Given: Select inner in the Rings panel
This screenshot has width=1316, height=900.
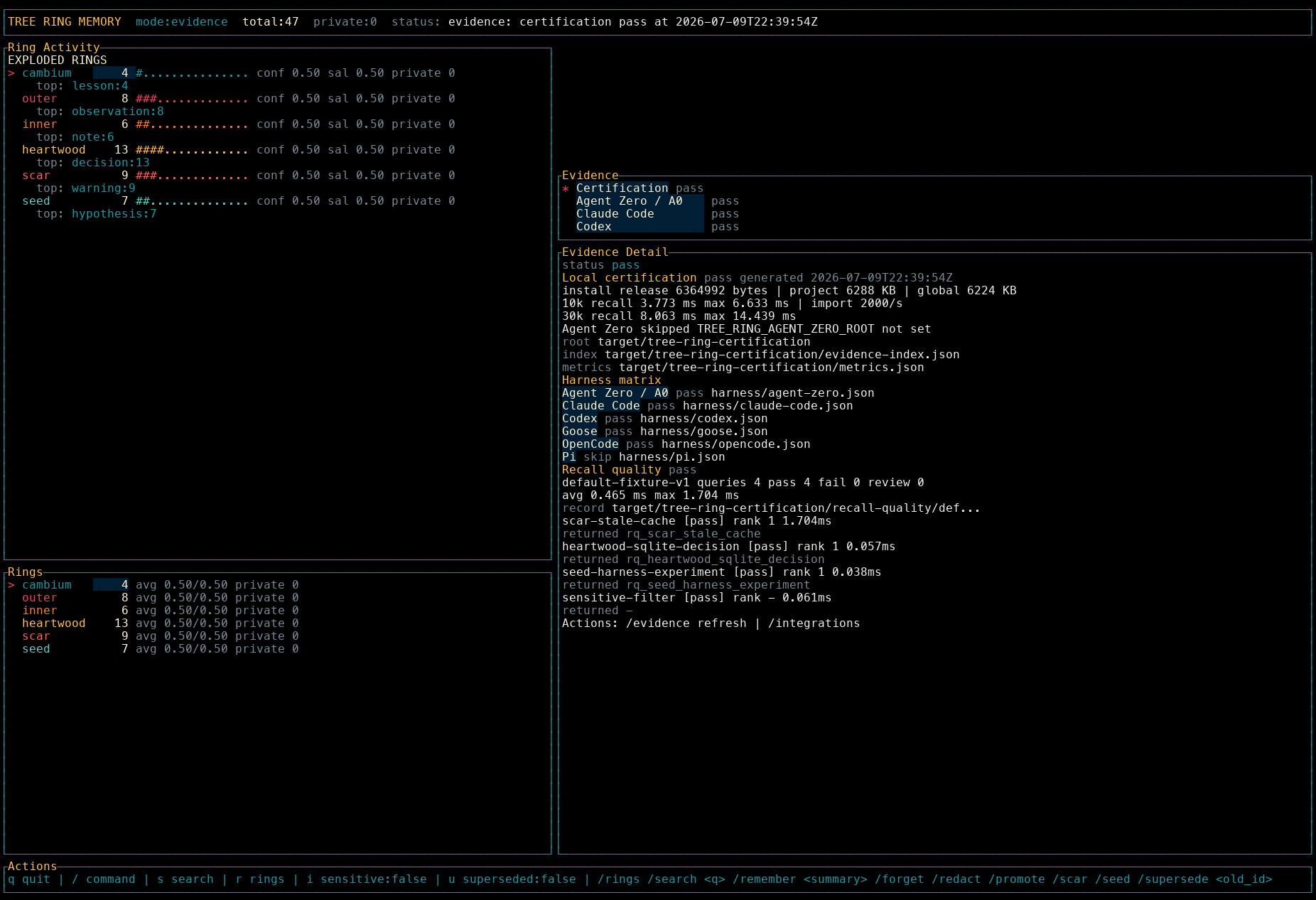Looking at the screenshot, I should (161, 611).
